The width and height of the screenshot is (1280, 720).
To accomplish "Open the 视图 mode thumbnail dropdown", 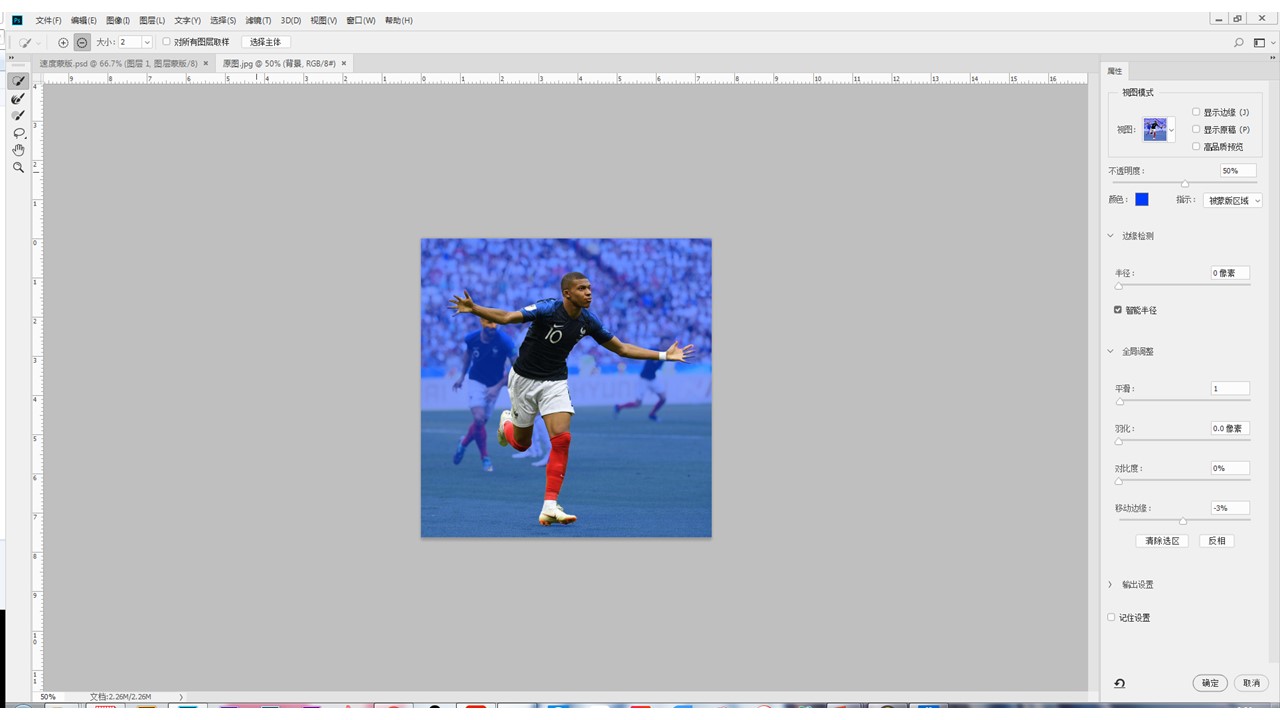I will (x=1159, y=129).
